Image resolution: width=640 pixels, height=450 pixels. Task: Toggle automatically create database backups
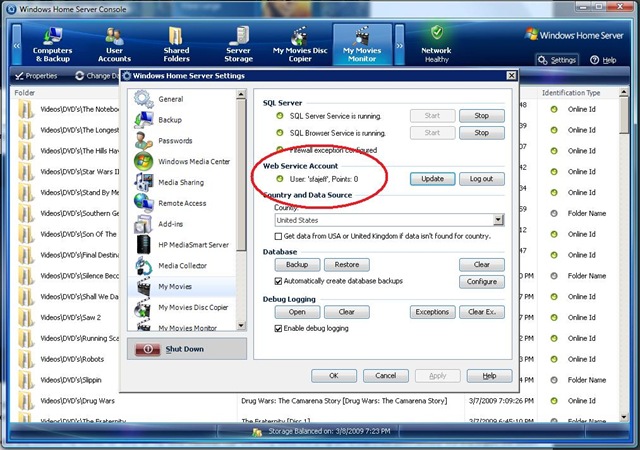pos(278,281)
